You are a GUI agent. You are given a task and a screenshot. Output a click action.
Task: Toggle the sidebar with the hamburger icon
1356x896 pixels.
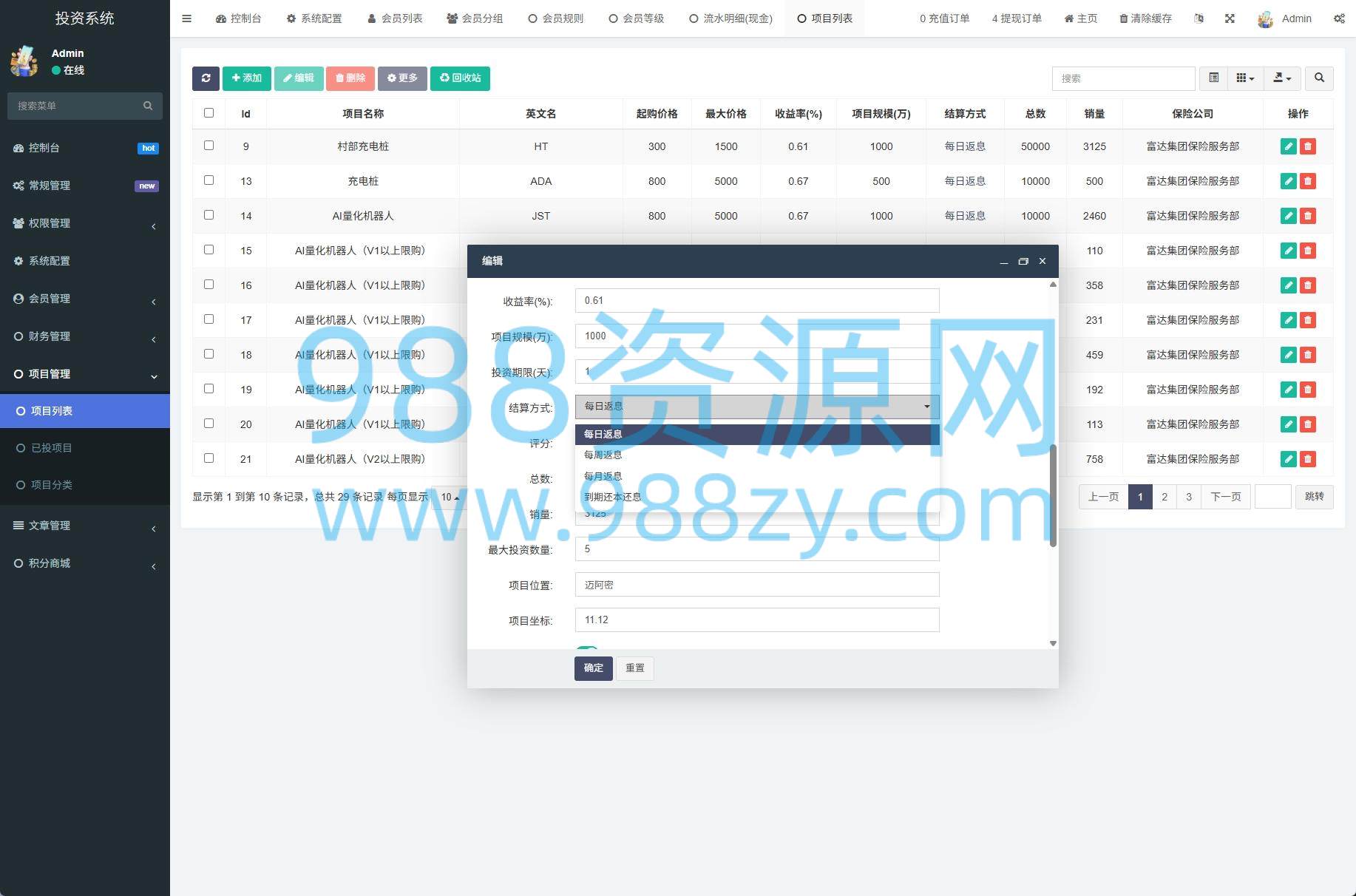click(x=187, y=18)
